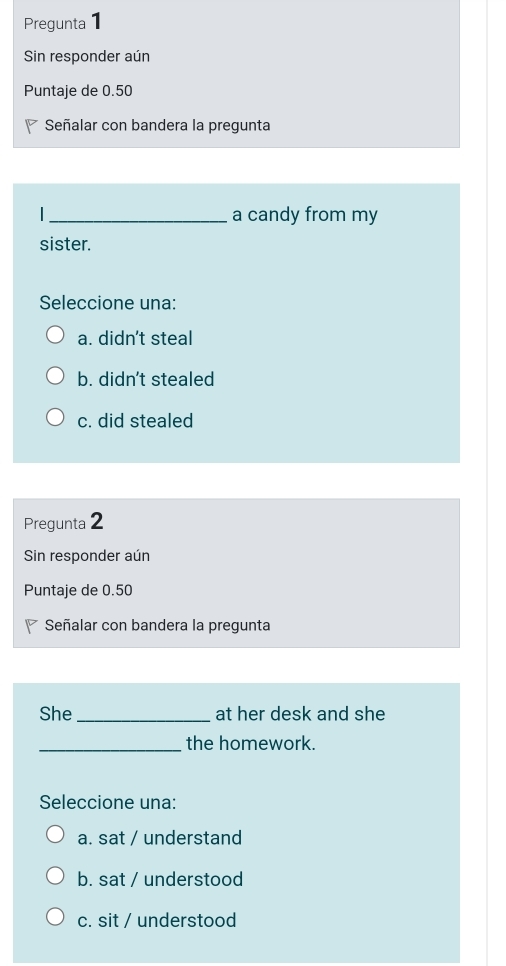This screenshot has width=506, height=966.
Task: Click the 'Pregunta 1' heading
Action: pyautogui.click(x=63, y=23)
